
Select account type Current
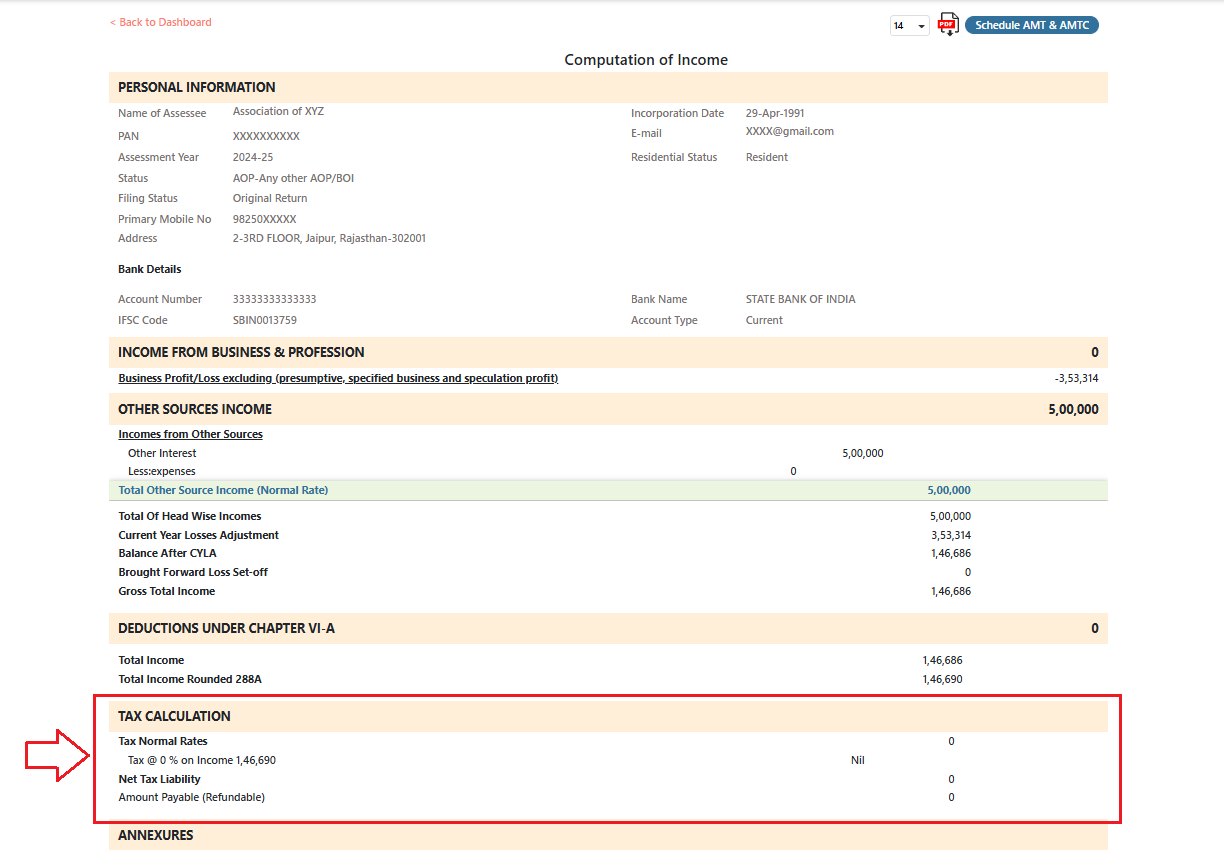[764, 320]
